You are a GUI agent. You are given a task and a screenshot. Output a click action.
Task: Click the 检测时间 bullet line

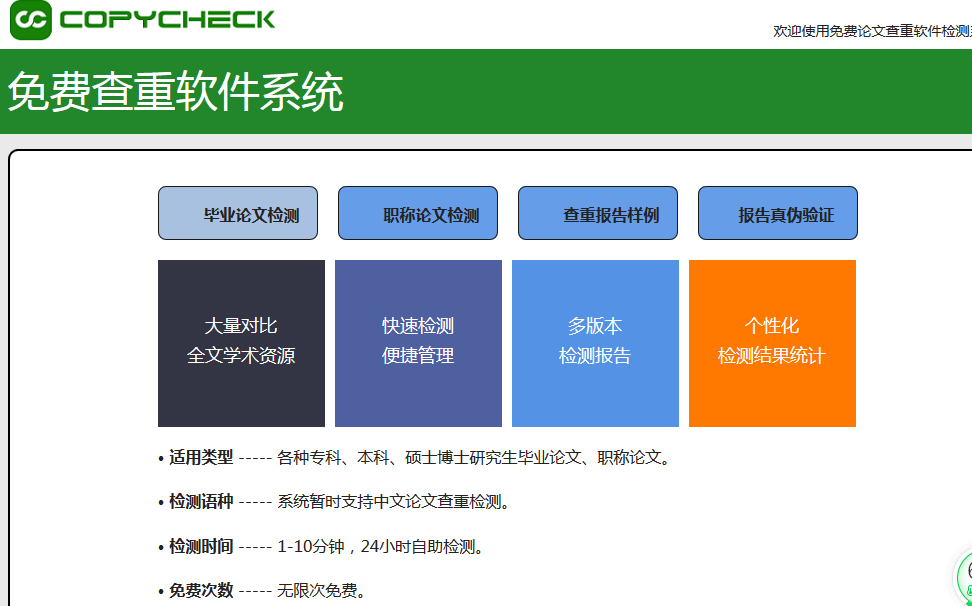tap(322, 547)
